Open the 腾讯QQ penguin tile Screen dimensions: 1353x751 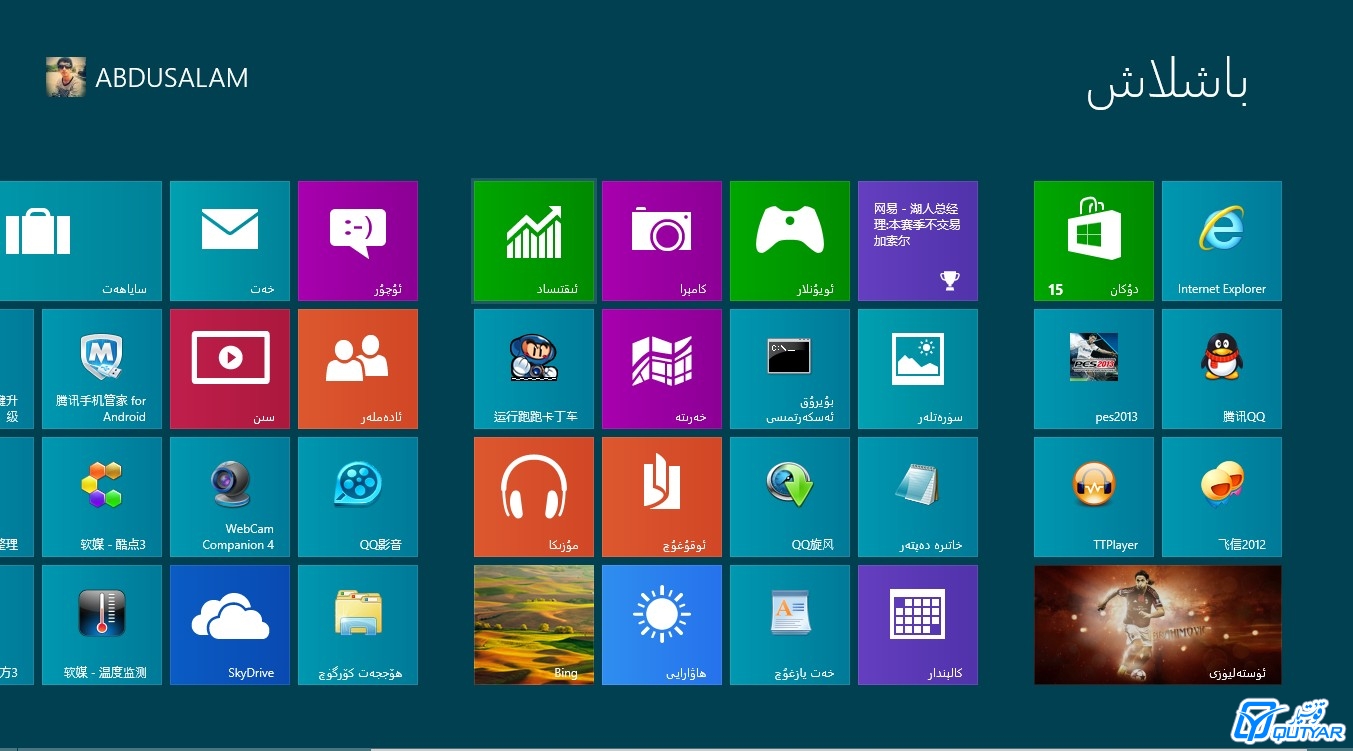[1222, 369]
